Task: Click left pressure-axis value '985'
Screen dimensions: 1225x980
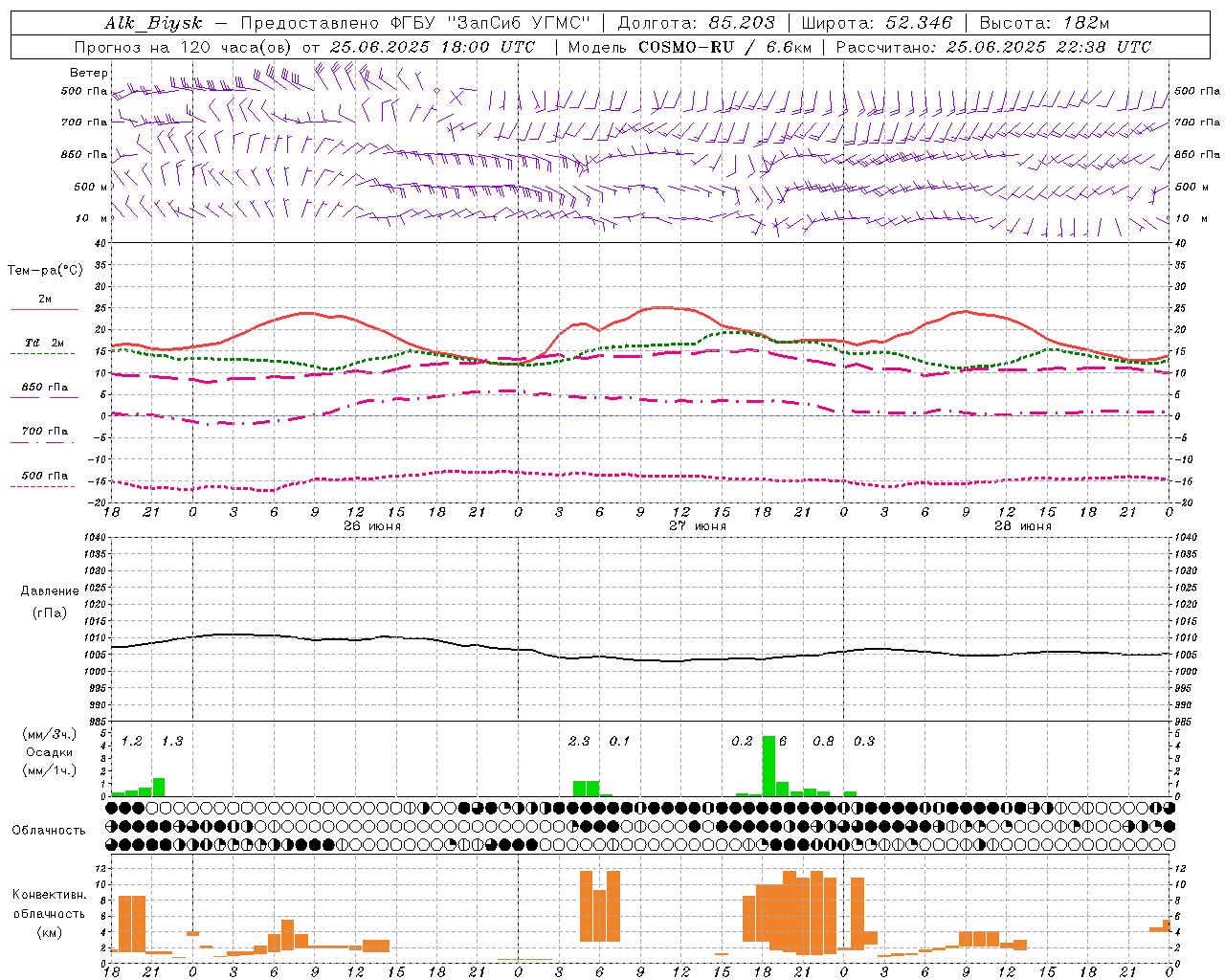Action: point(97,722)
